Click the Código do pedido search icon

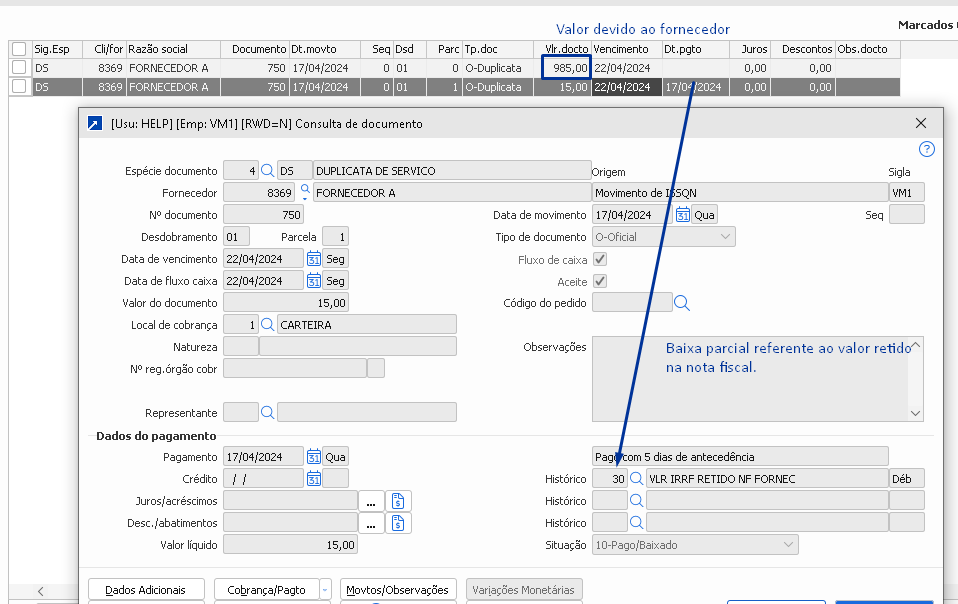tap(682, 302)
